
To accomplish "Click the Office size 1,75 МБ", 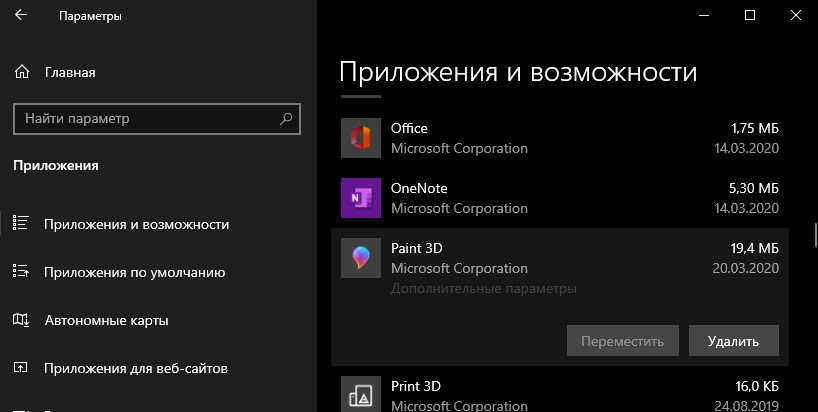I will point(755,128).
